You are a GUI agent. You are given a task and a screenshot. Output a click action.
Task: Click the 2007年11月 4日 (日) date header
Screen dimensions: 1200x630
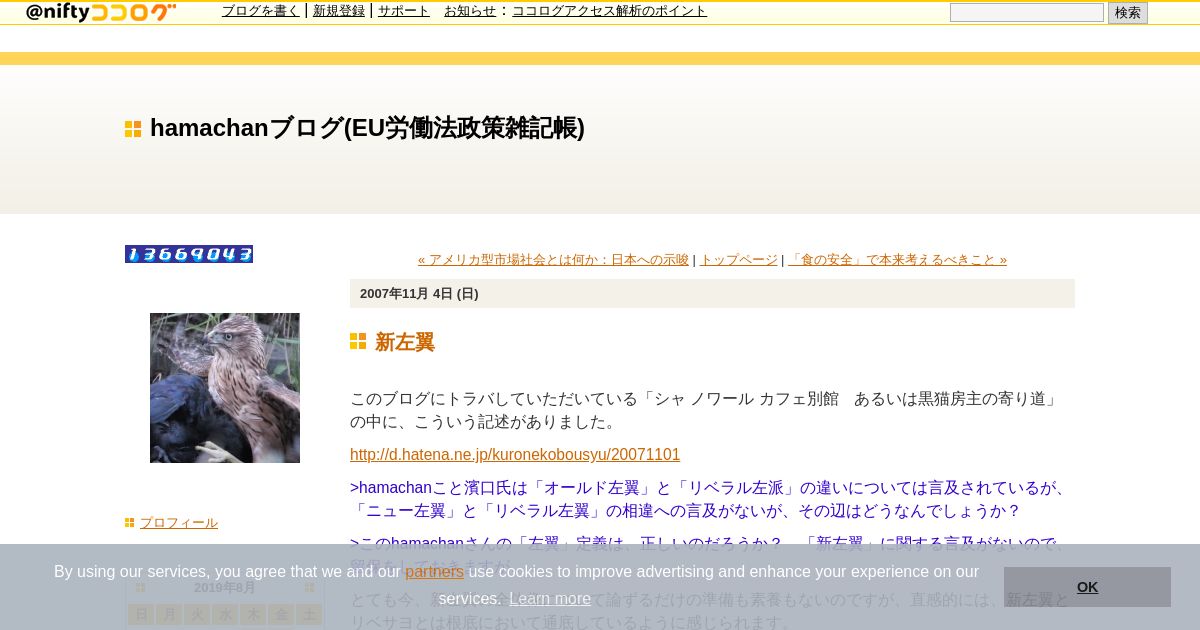click(x=712, y=294)
